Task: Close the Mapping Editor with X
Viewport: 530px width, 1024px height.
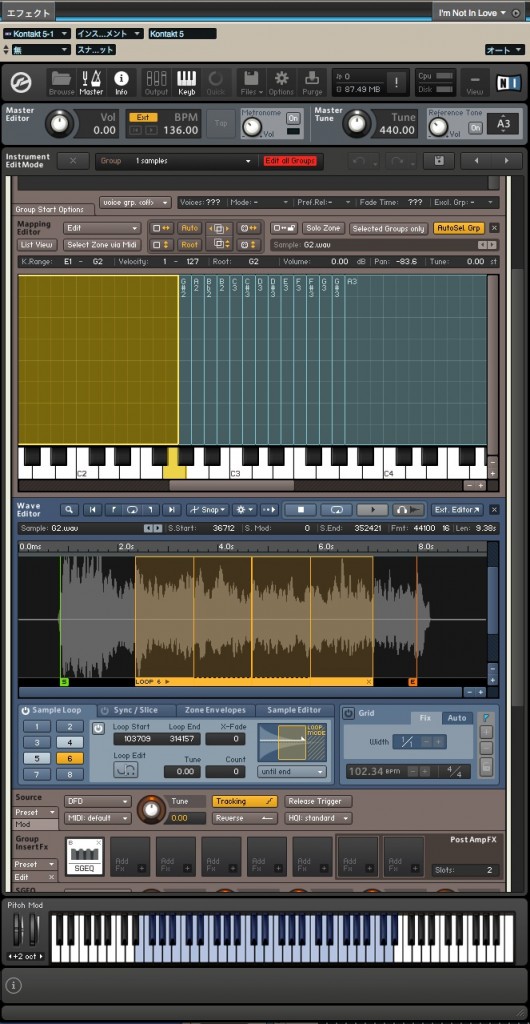Action: [494, 228]
